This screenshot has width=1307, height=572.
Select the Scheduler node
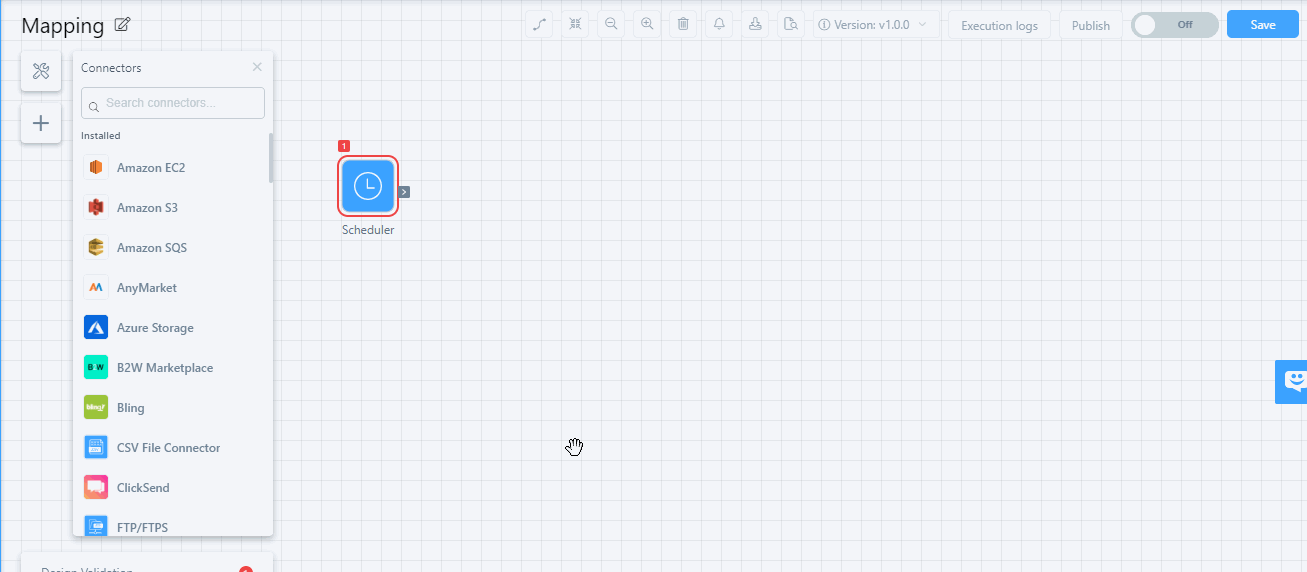click(x=368, y=186)
